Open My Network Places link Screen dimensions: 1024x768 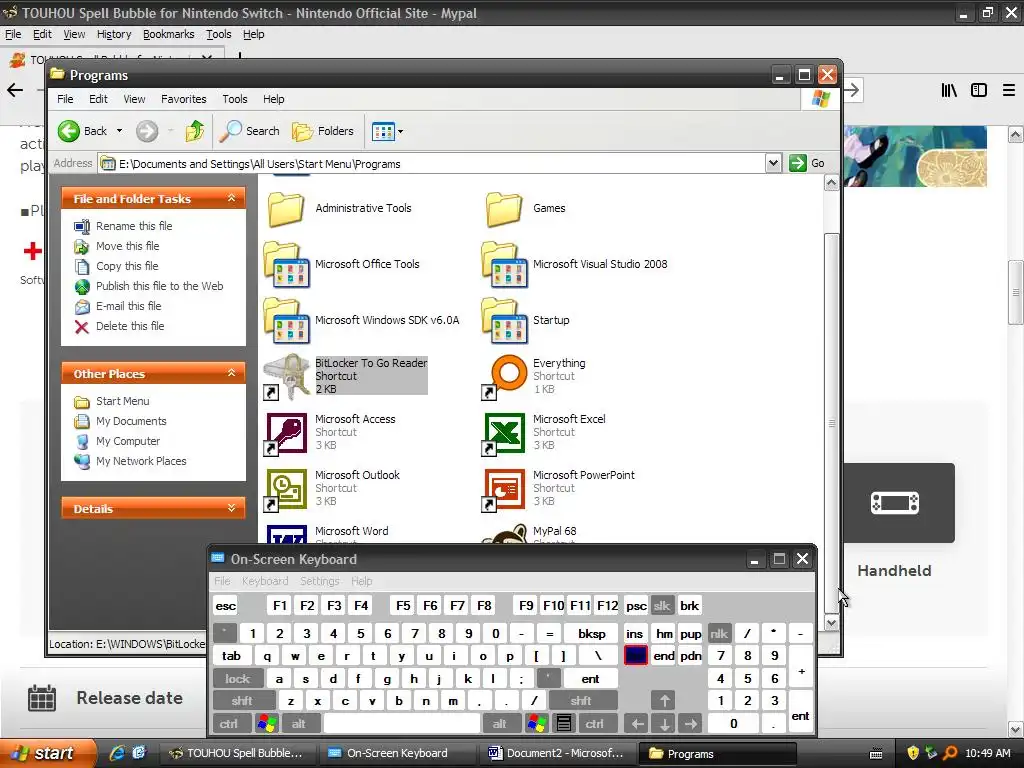[141, 461]
